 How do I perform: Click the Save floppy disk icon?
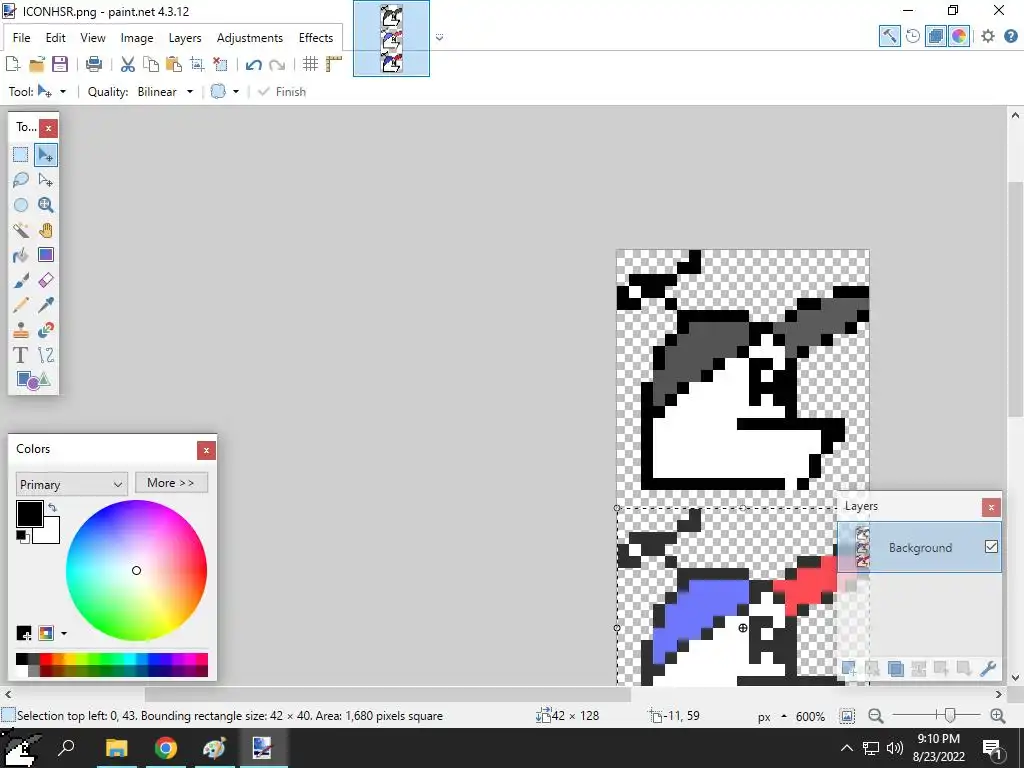click(60, 64)
